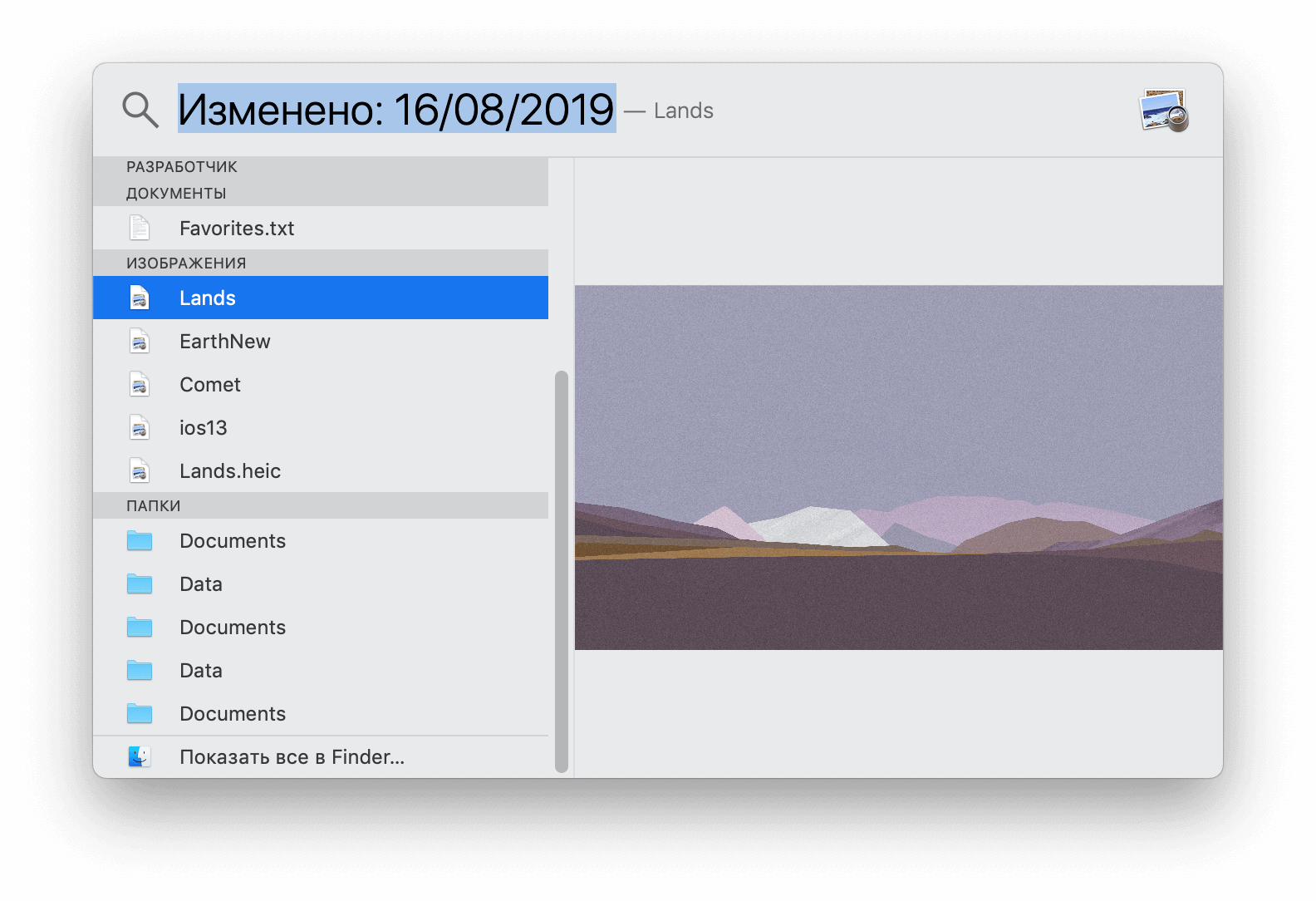Click the Favorites.txt document icon
1316x901 pixels.
(140, 228)
